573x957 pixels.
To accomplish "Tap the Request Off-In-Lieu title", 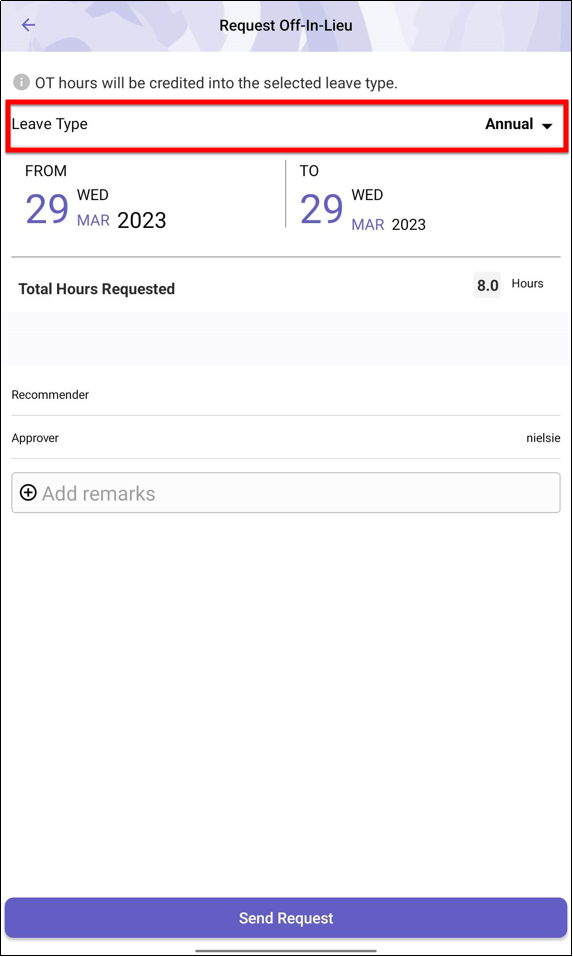I will (286, 26).
